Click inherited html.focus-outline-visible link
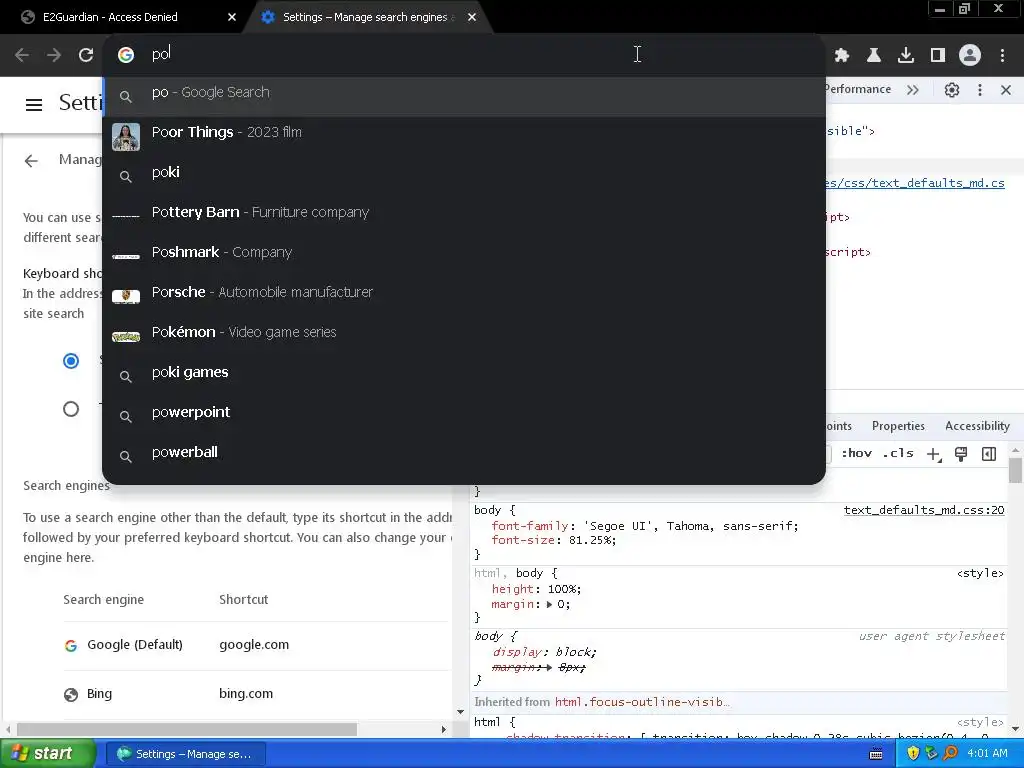Image resolution: width=1024 pixels, height=768 pixels. [x=642, y=702]
